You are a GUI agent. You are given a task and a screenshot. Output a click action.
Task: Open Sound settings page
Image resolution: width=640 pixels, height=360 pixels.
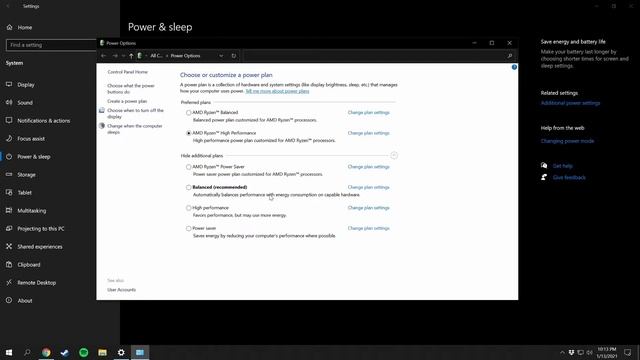click(25, 103)
